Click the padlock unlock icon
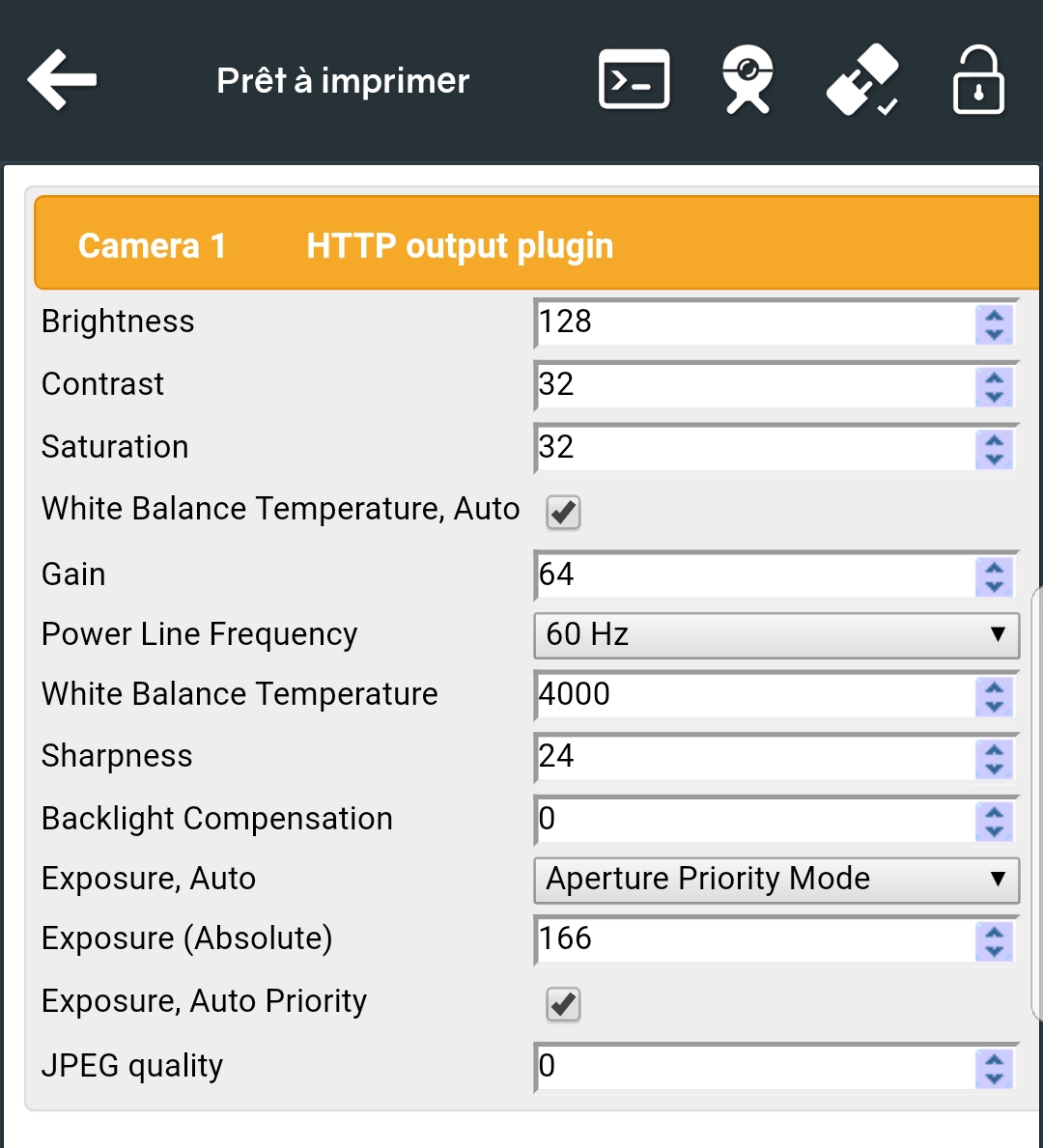Screen dimensions: 1043x1148 tap(978, 80)
